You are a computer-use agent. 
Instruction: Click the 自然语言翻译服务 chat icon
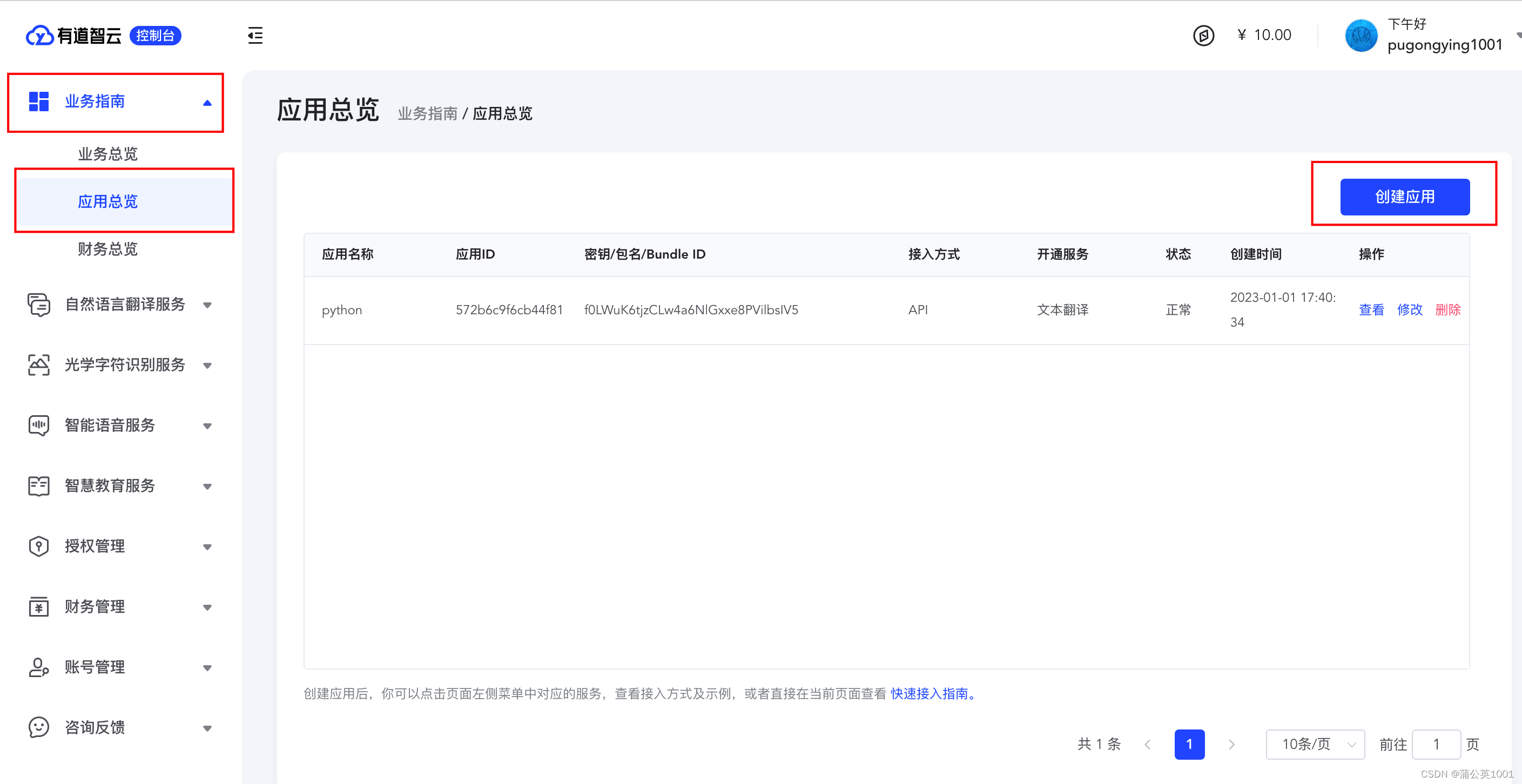39,305
